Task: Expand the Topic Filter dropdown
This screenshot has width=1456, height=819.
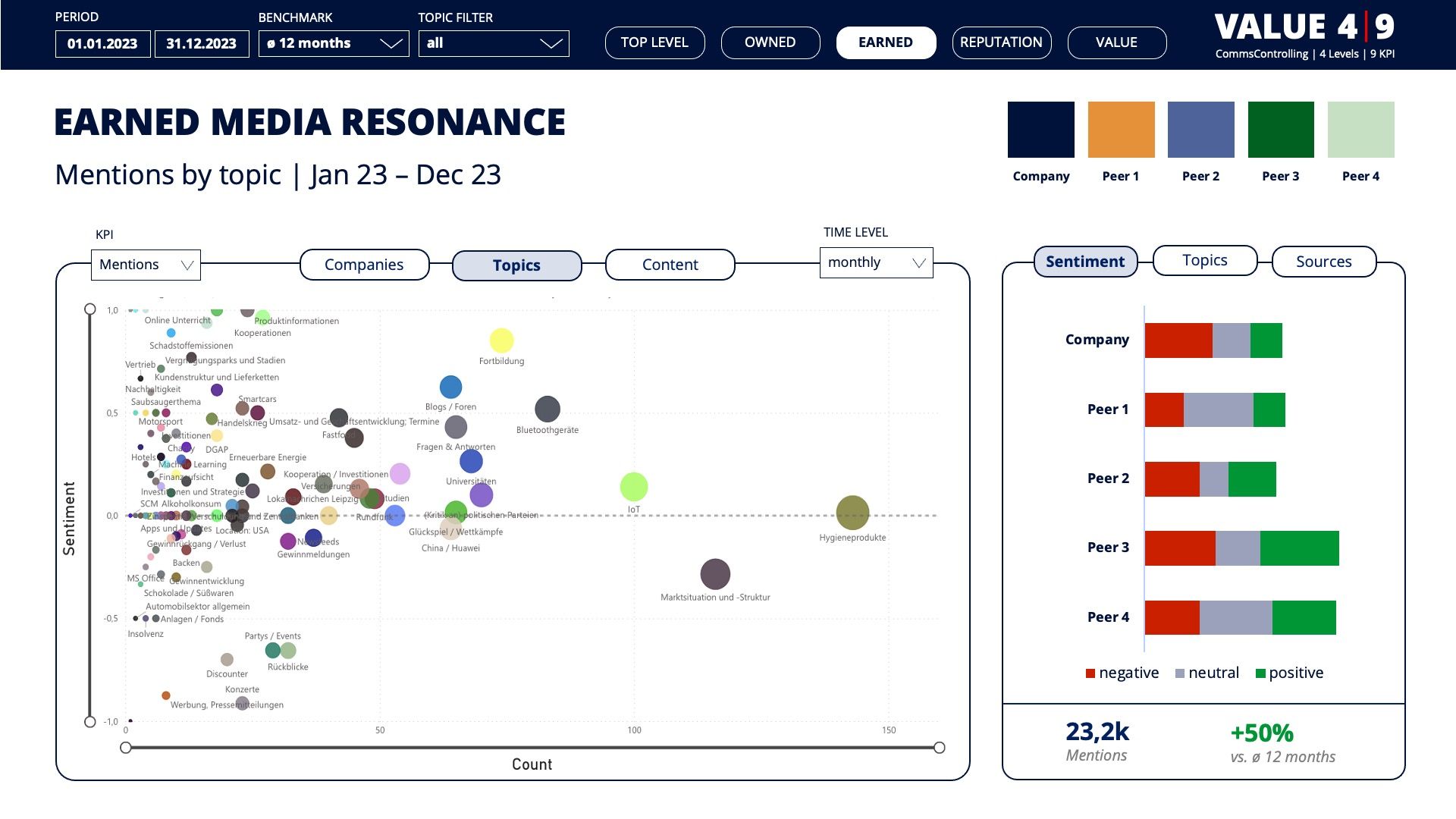Action: pos(493,43)
